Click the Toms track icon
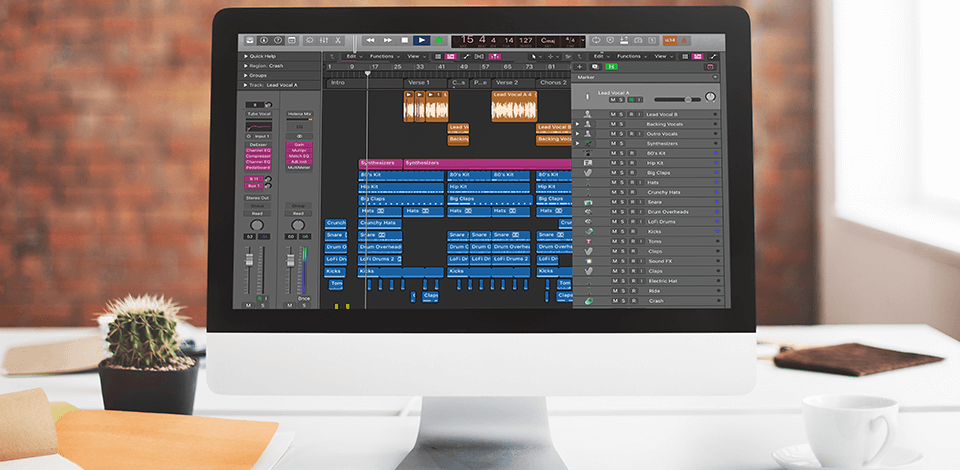This screenshot has height=470, width=960. 588,241
